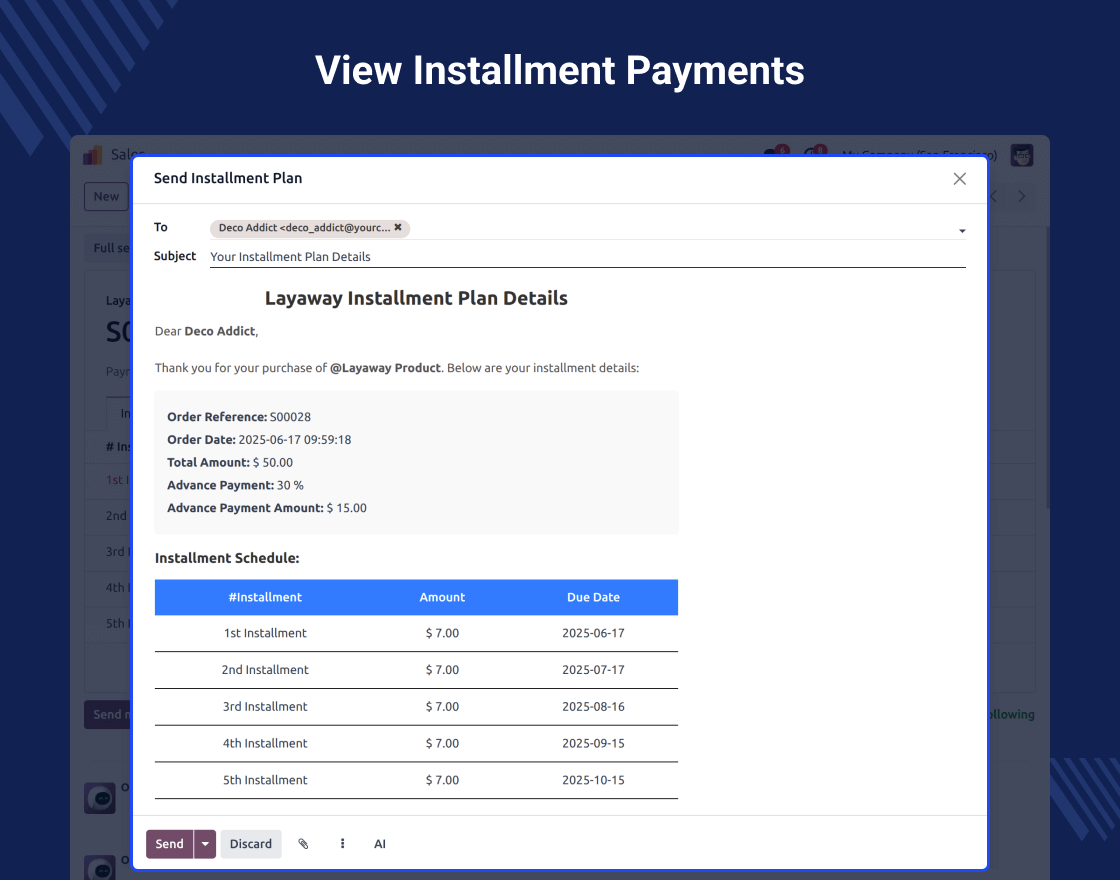1120x880 pixels.
Task: Click the Amount column header
Action: coord(442,597)
